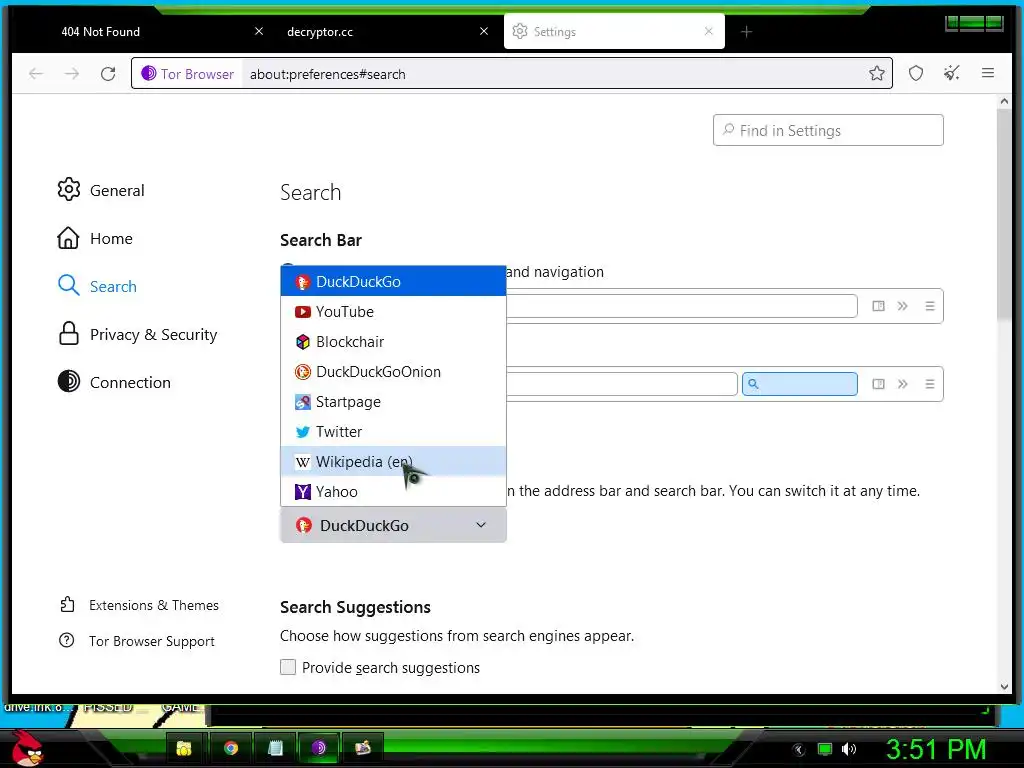
Task: Select Twitter in the engine list
Action: tap(393, 432)
